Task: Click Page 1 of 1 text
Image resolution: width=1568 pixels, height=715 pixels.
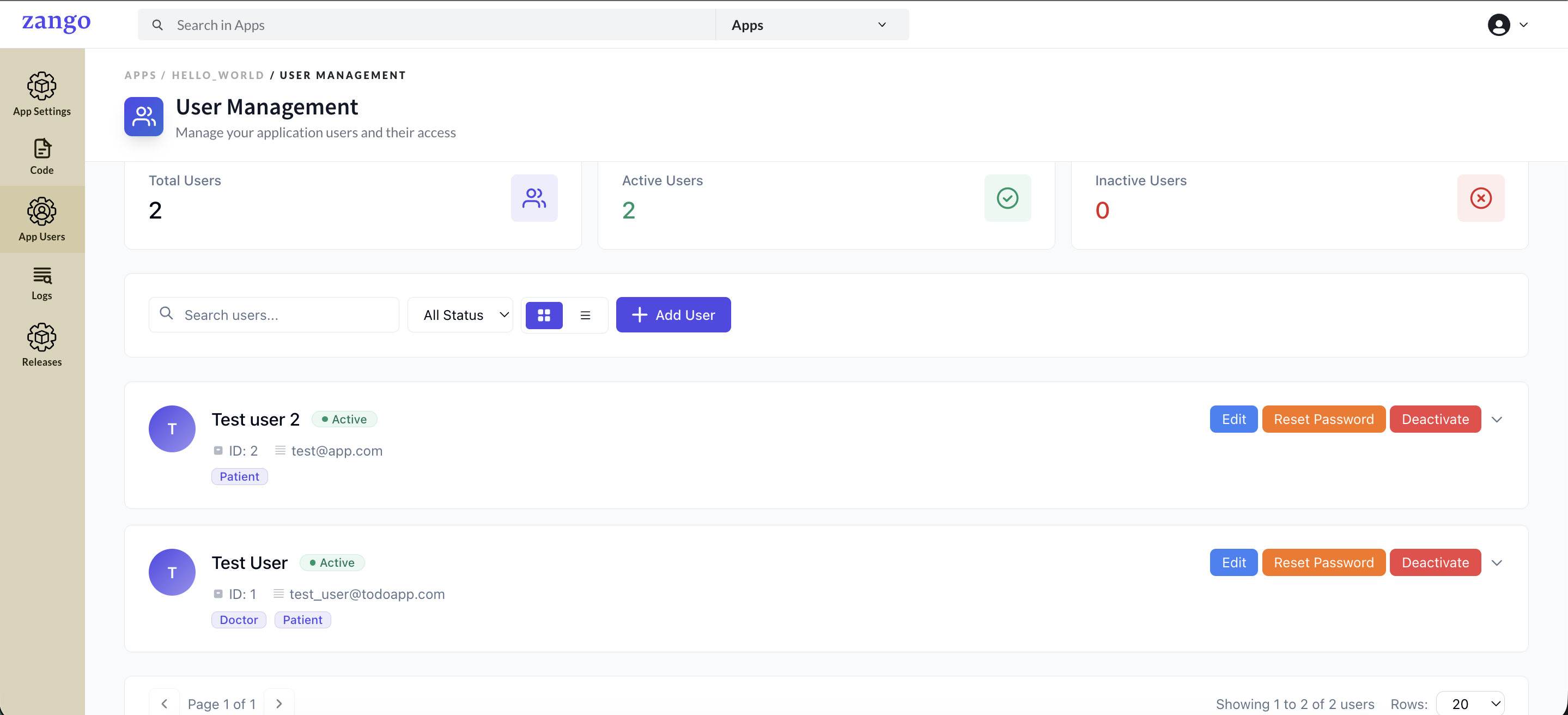Action: [x=222, y=704]
